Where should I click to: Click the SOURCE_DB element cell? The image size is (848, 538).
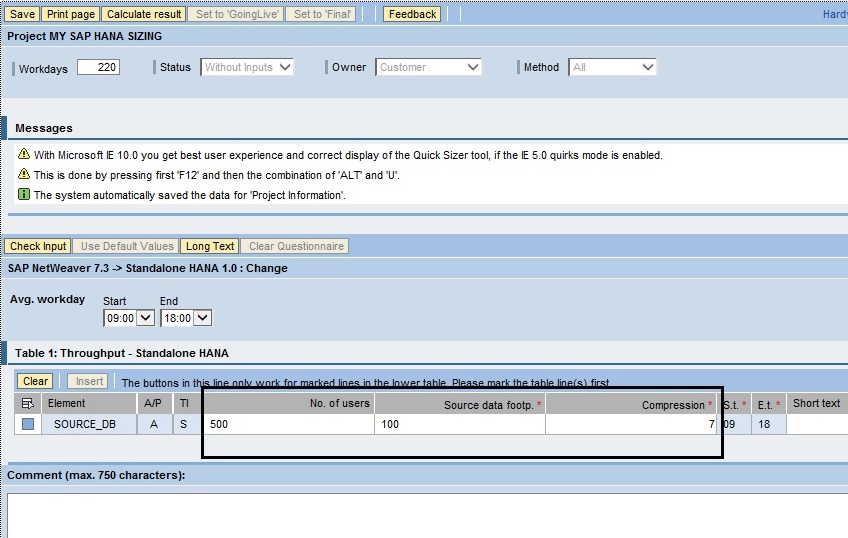[89, 424]
